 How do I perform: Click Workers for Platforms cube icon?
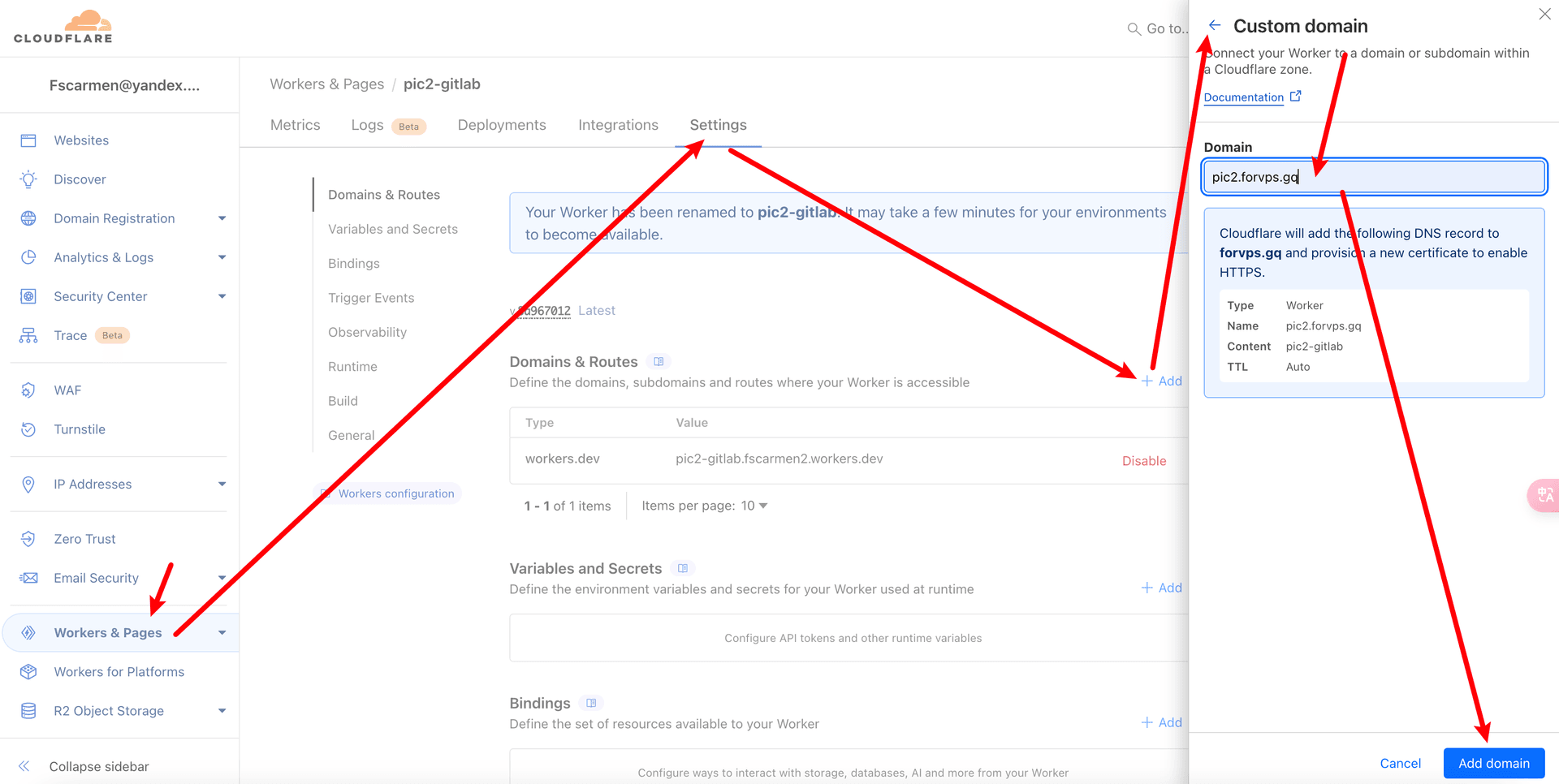point(28,672)
